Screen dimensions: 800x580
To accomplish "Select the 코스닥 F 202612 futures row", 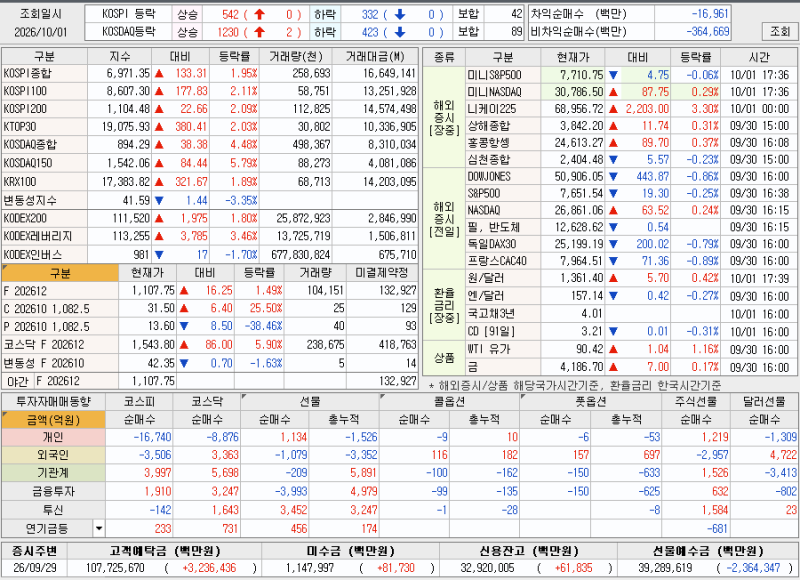I will [x=210, y=345].
